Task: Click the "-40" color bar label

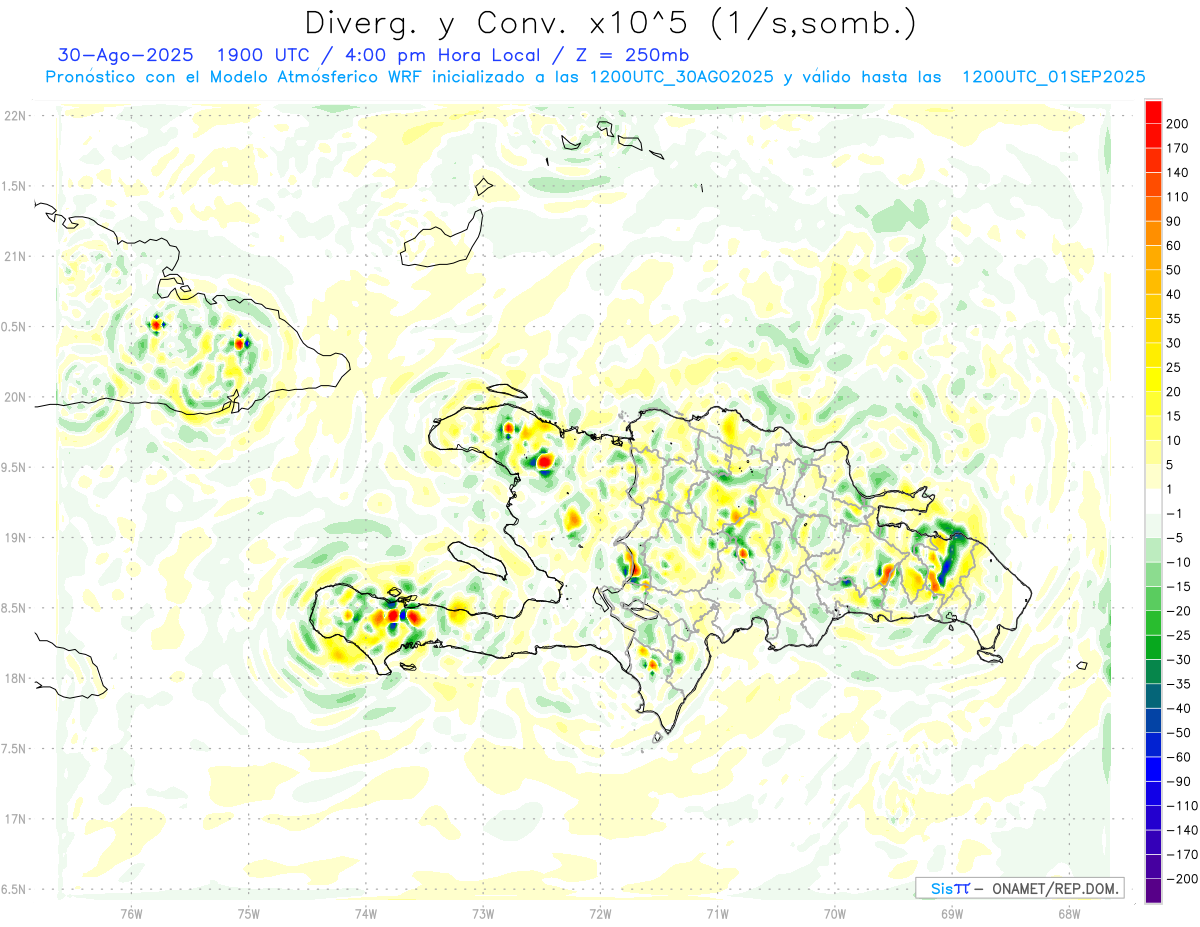Action: point(1178,708)
